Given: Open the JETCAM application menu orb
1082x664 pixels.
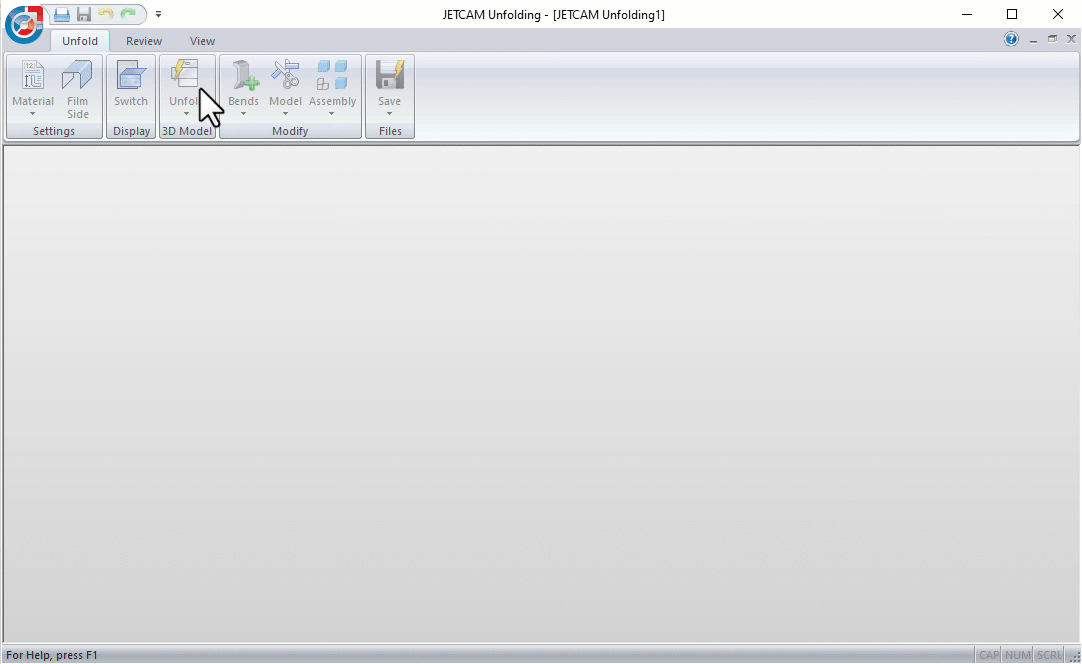Looking at the screenshot, I should pyautogui.click(x=24, y=24).
